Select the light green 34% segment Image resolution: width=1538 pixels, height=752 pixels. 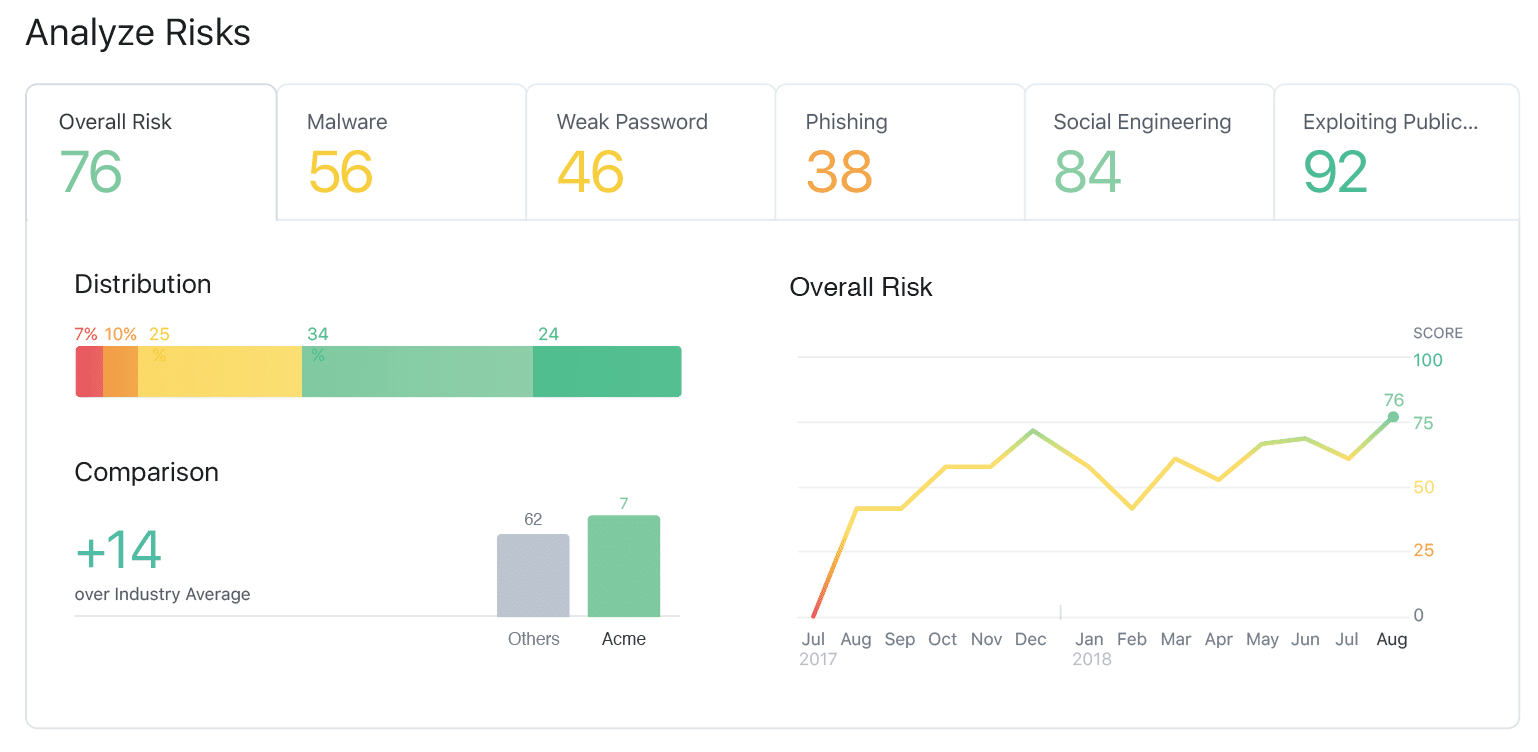[x=417, y=372]
